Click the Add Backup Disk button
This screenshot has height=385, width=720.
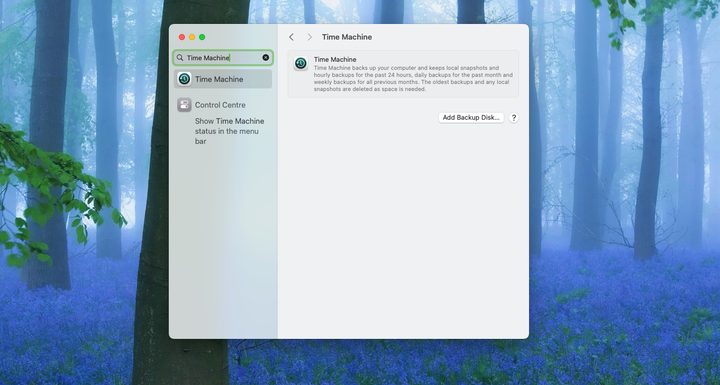point(471,118)
